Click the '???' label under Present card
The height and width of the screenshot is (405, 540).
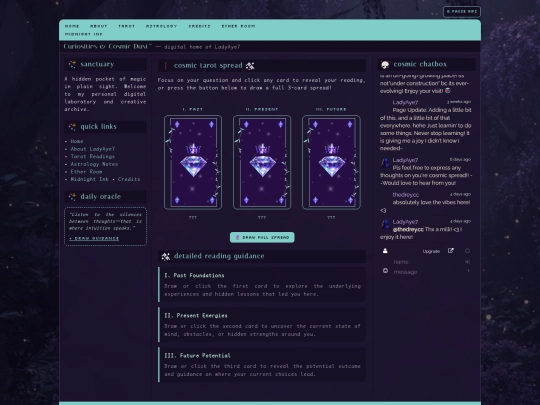point(262,218)
